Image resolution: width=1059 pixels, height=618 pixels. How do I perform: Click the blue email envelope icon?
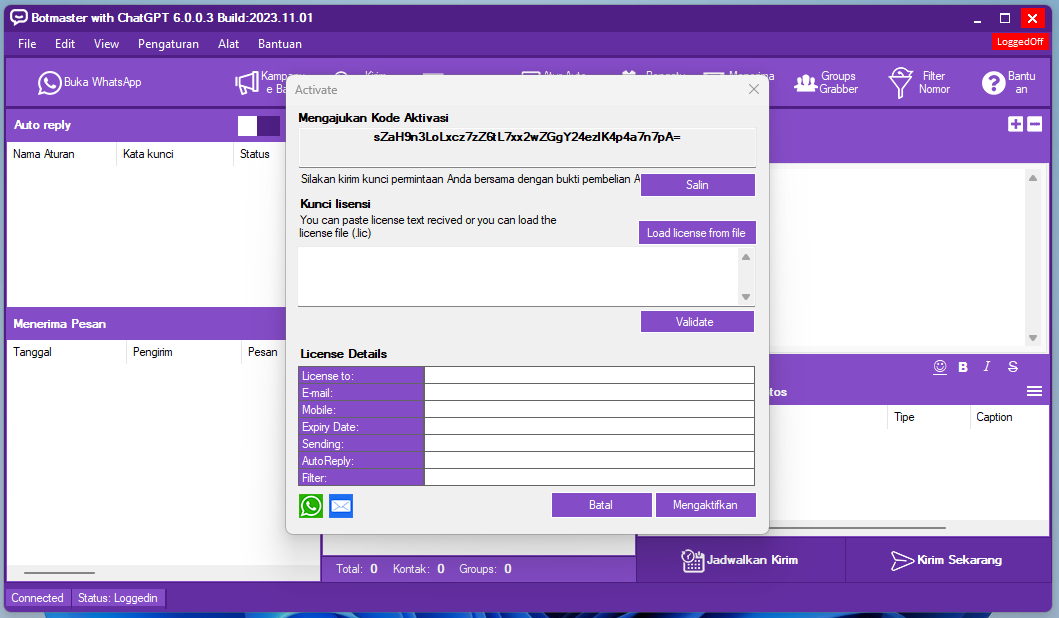341,506
